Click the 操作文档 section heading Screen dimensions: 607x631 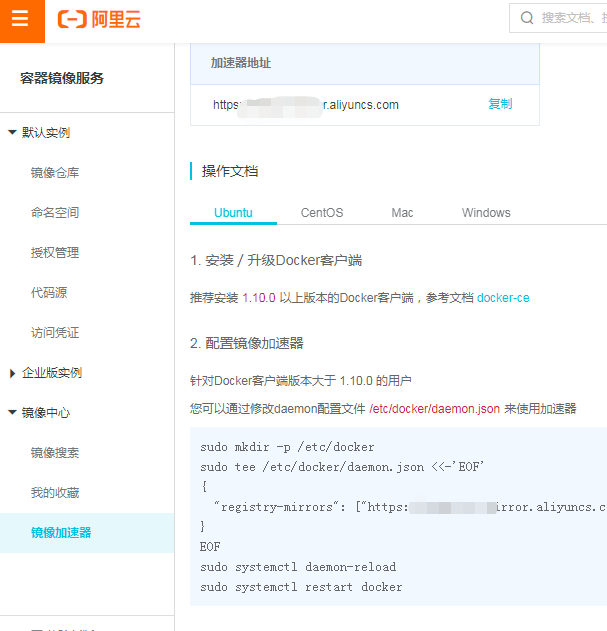[230, 171]
